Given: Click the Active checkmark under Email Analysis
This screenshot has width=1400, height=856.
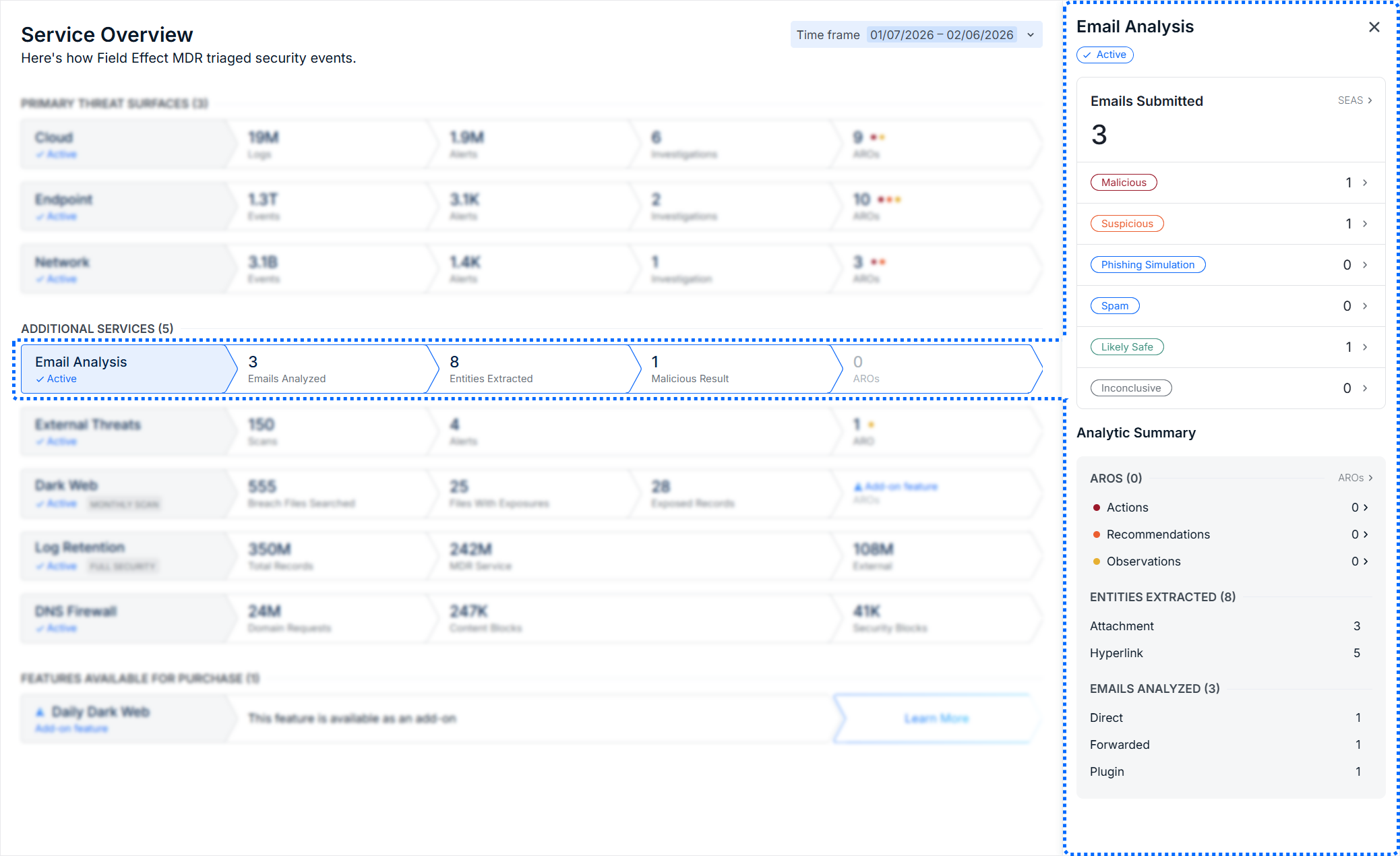Looking at the screenshot, I should tap(40, 379).
